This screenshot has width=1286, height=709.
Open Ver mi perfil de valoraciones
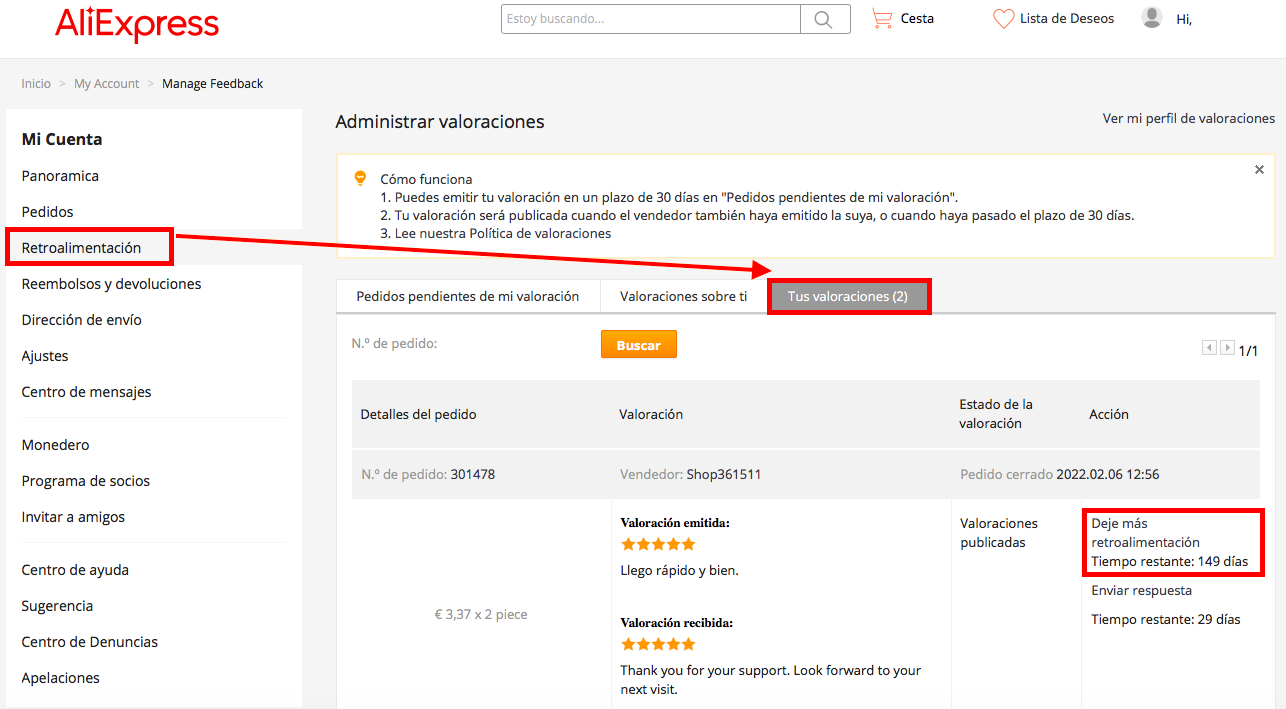pyautogui.click(x=1188, y=118)
